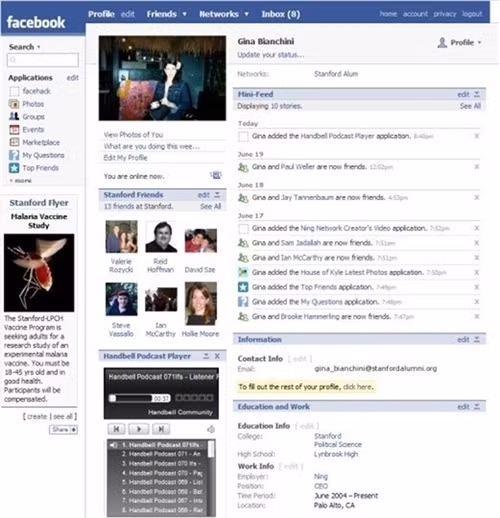Open Hollie Moore's friend thumbnail

pos(201,303)
